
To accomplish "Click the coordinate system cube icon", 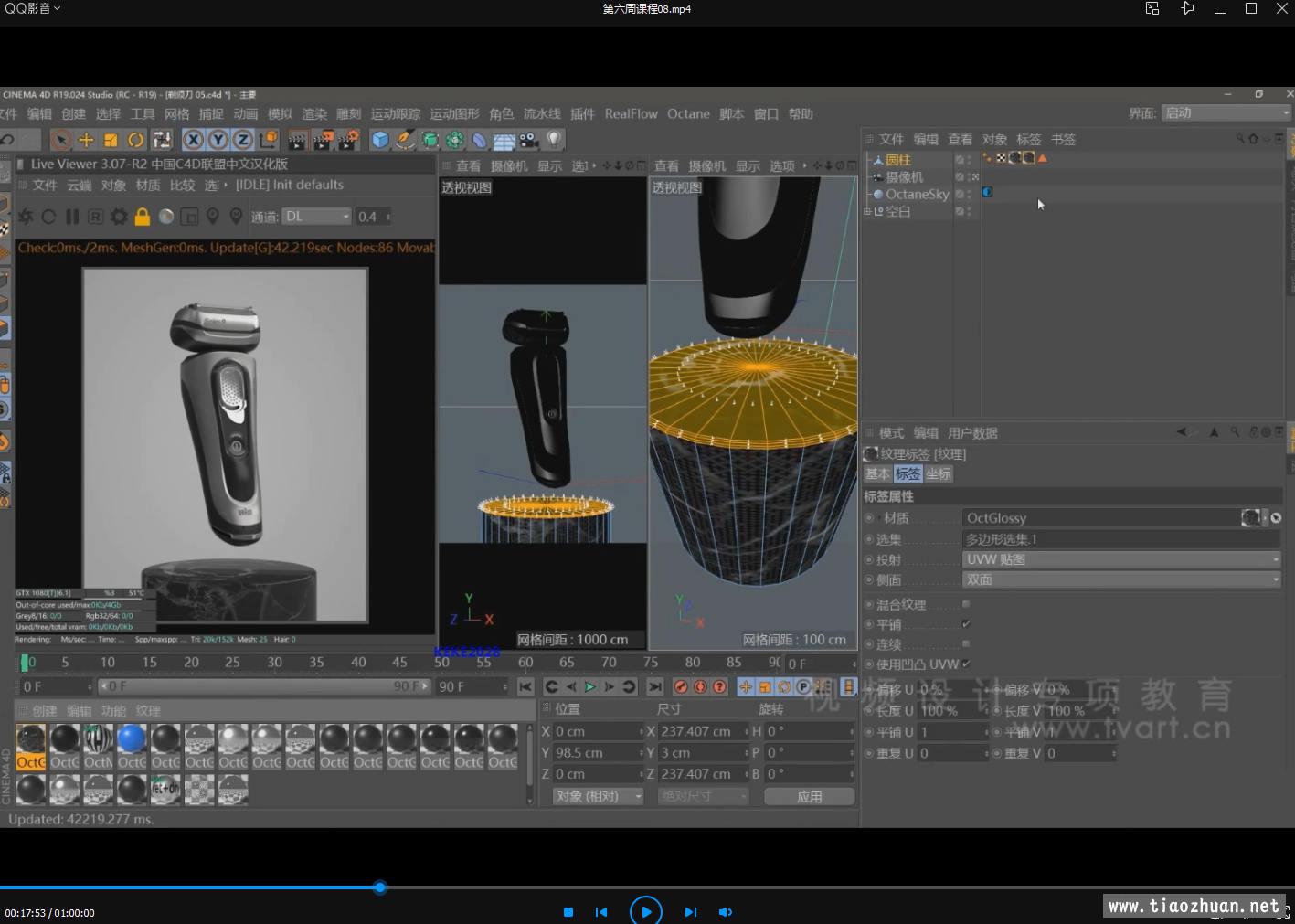I will [x=268, y=140].
